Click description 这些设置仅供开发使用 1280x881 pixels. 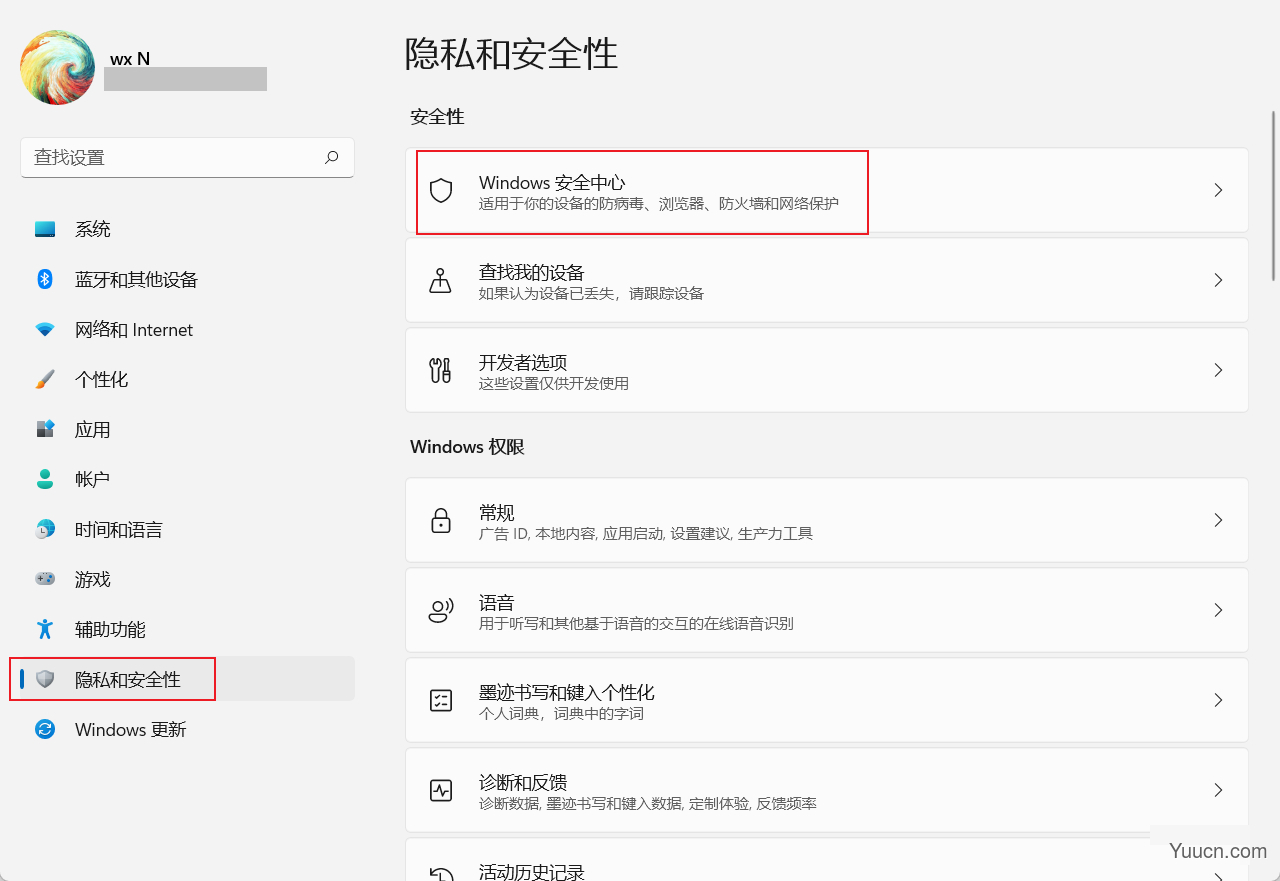click(554, 384)
